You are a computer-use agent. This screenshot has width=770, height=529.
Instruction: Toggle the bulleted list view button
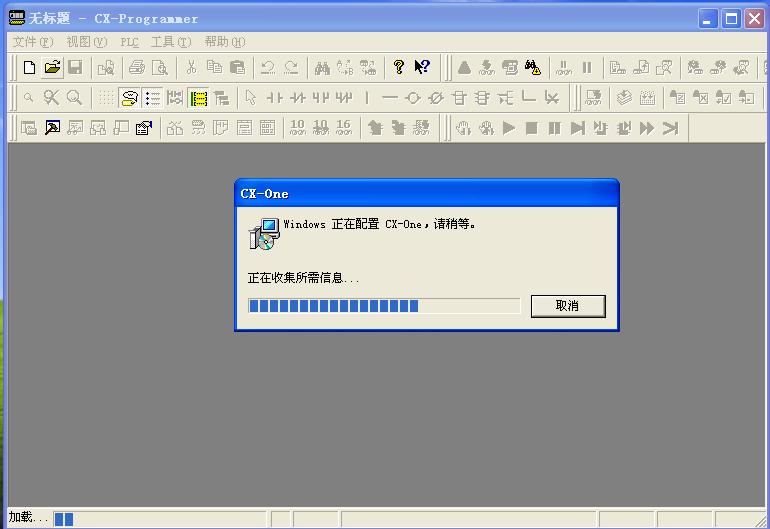click(x=152, y=98)
